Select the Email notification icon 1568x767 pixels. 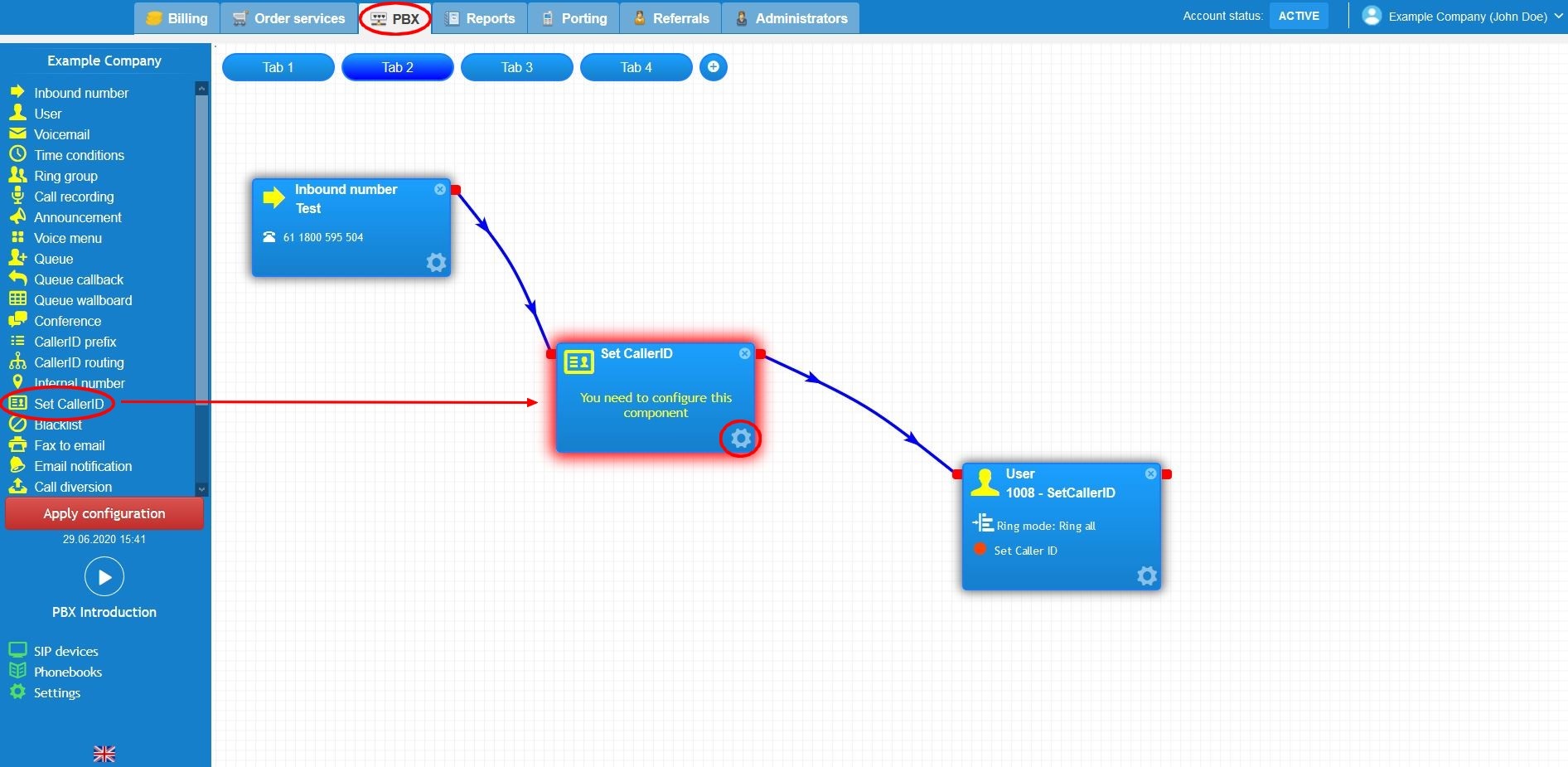tap(17, 465)
